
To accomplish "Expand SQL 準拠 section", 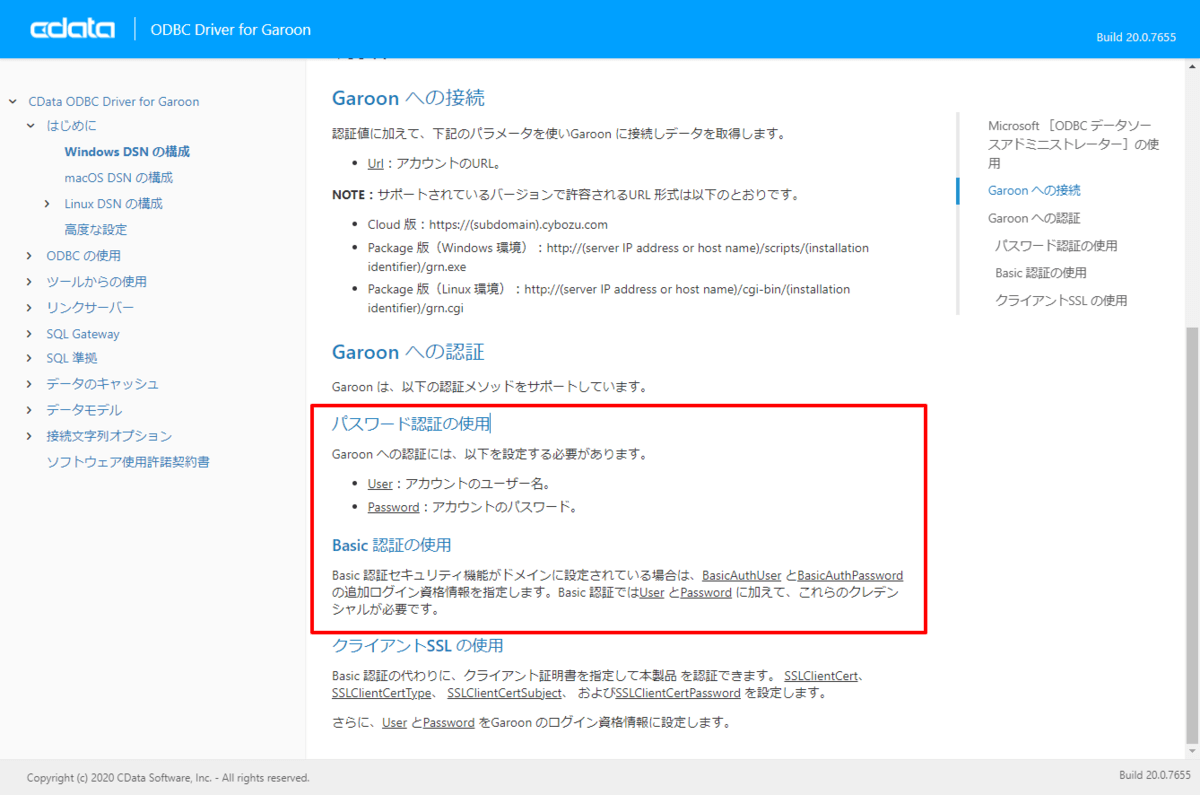I will 31,358.
